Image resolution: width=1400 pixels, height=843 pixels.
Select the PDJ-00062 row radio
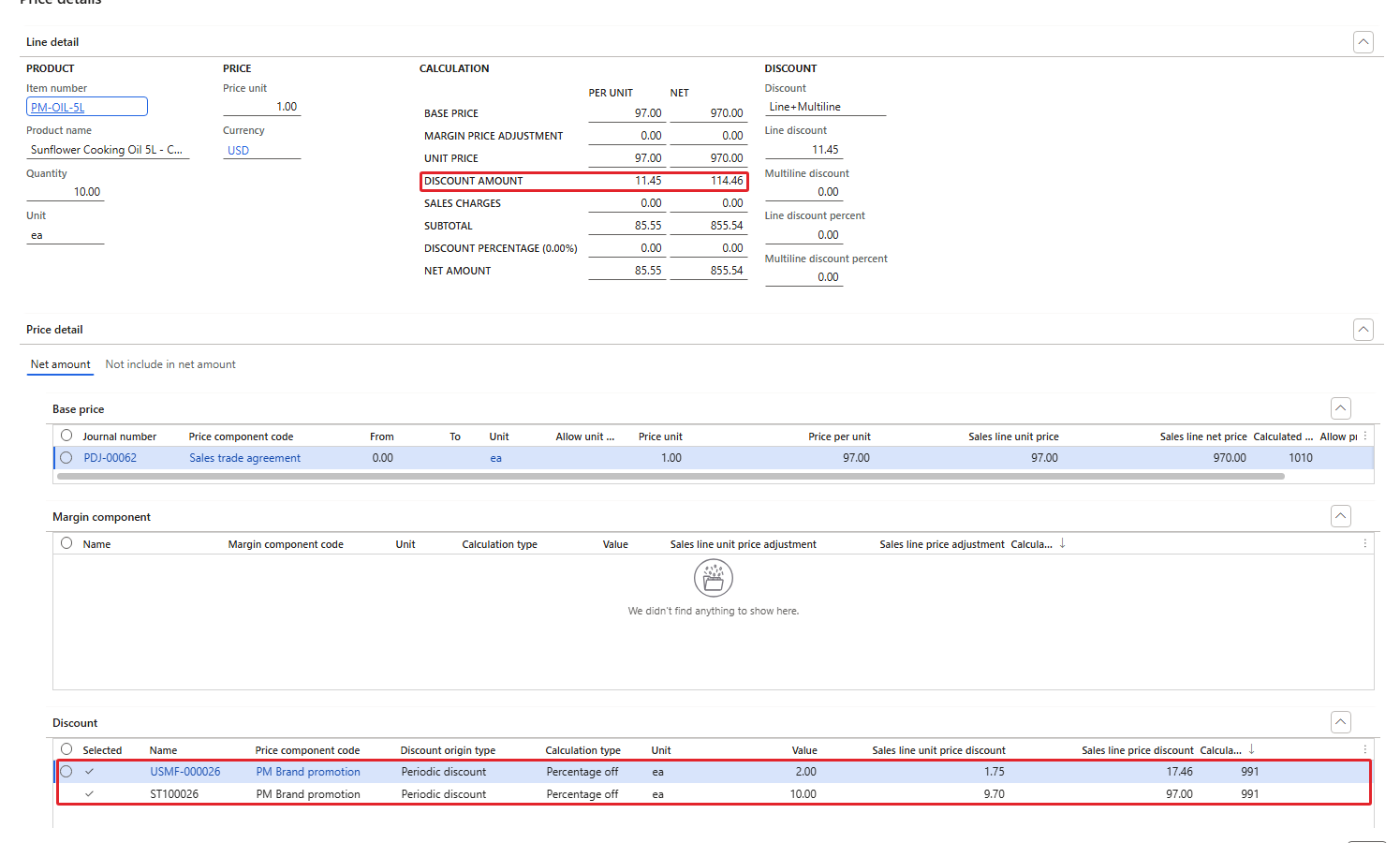click(x=66, y=458)
